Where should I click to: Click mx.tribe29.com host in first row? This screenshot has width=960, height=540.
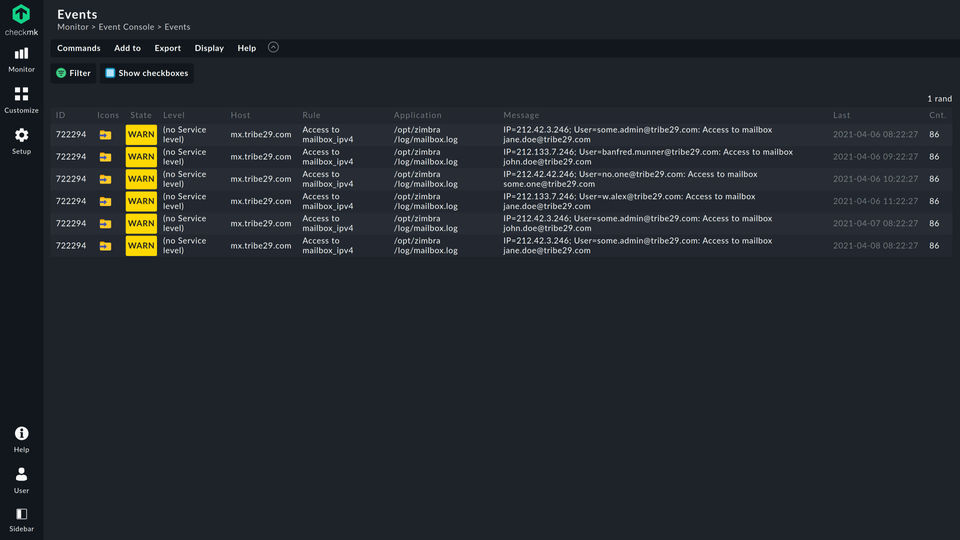pos(261,134)
